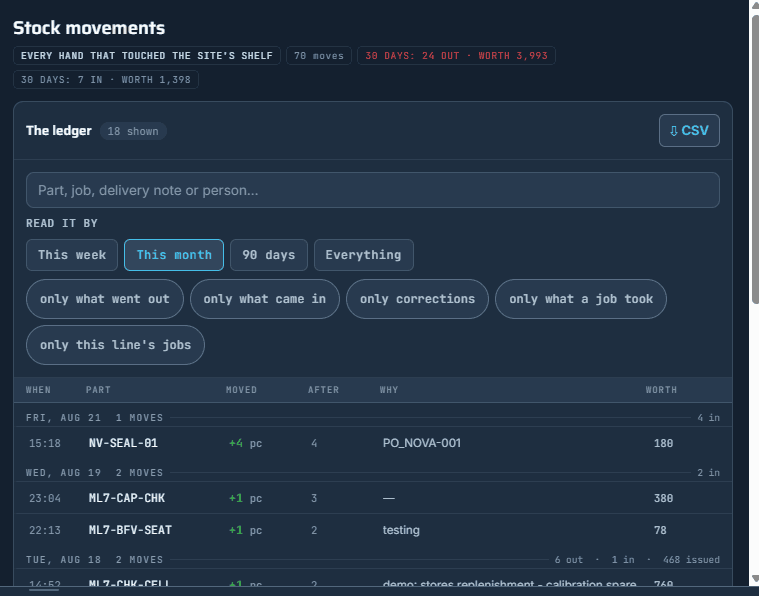Click the WHEN column header
Screen dimensions: 759x596
click(38, 390)
